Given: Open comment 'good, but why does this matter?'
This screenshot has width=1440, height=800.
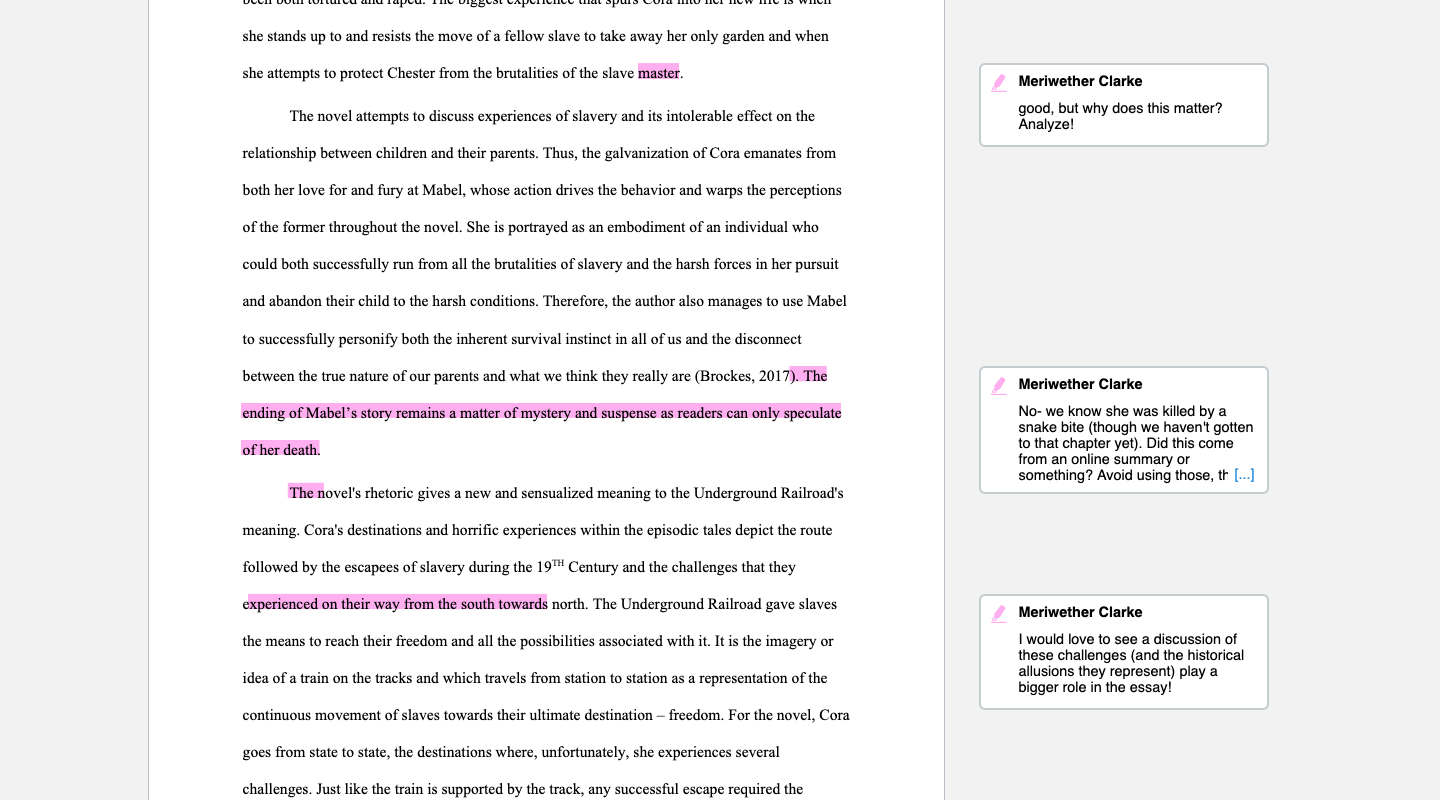Looking at the screenshot, I should click(1123, 105).
